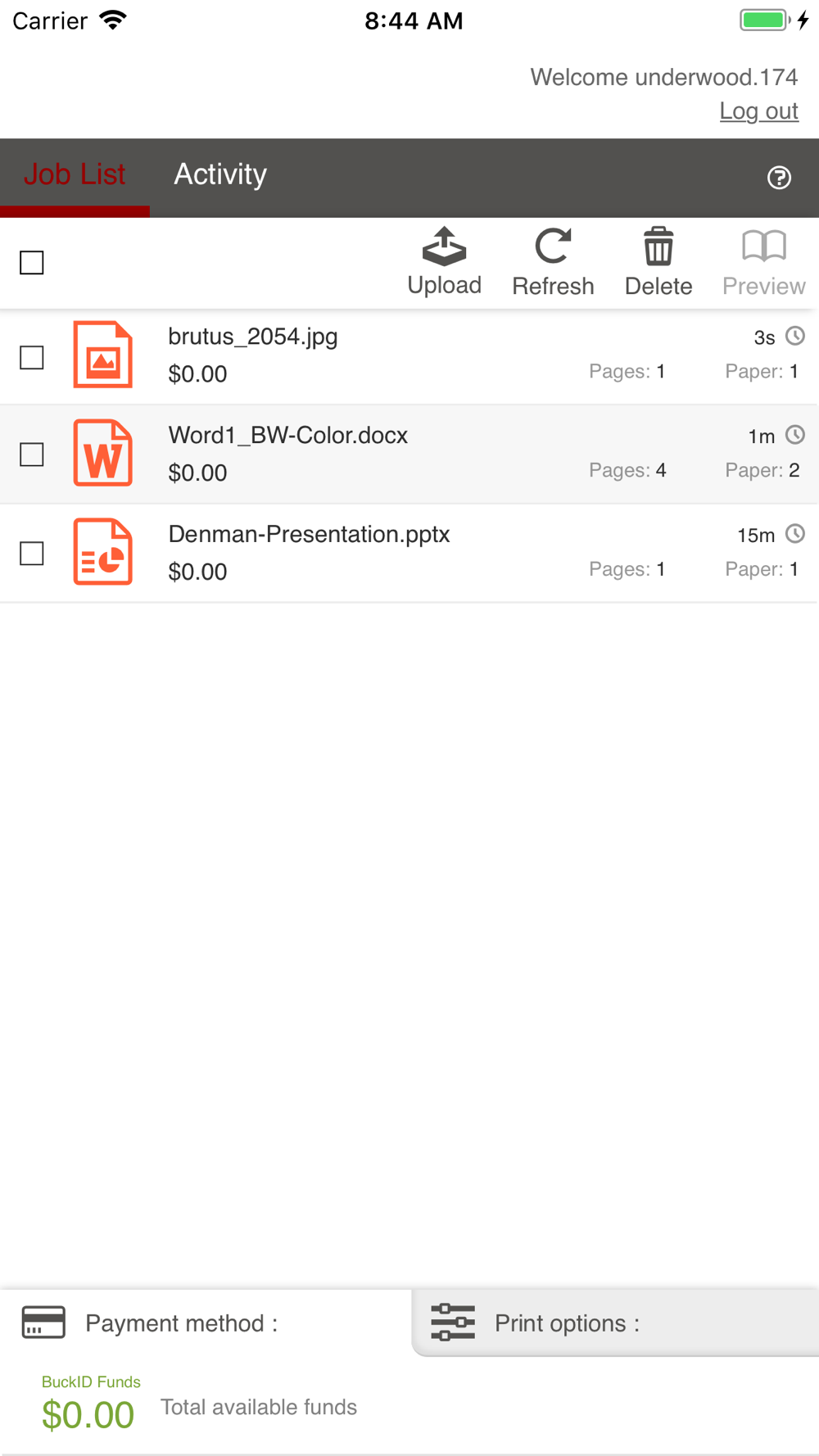Select the brutus_2054.jpg checkbox
Screen dimensions: 819x1456
tap(32, 358)
